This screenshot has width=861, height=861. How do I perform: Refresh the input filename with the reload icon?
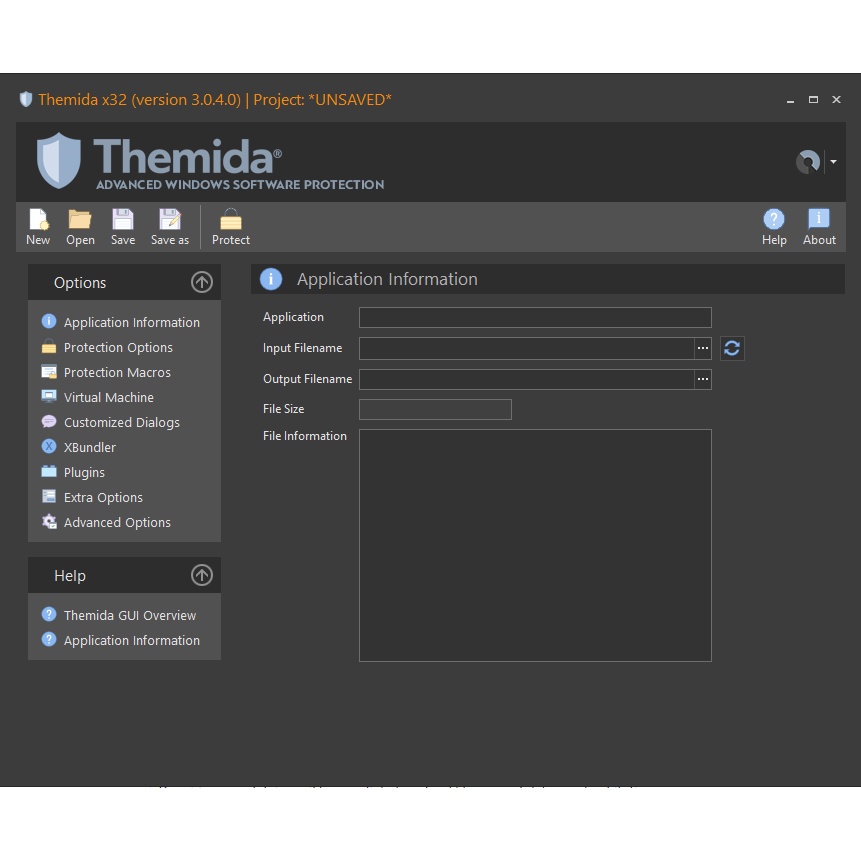pos(731,348)
